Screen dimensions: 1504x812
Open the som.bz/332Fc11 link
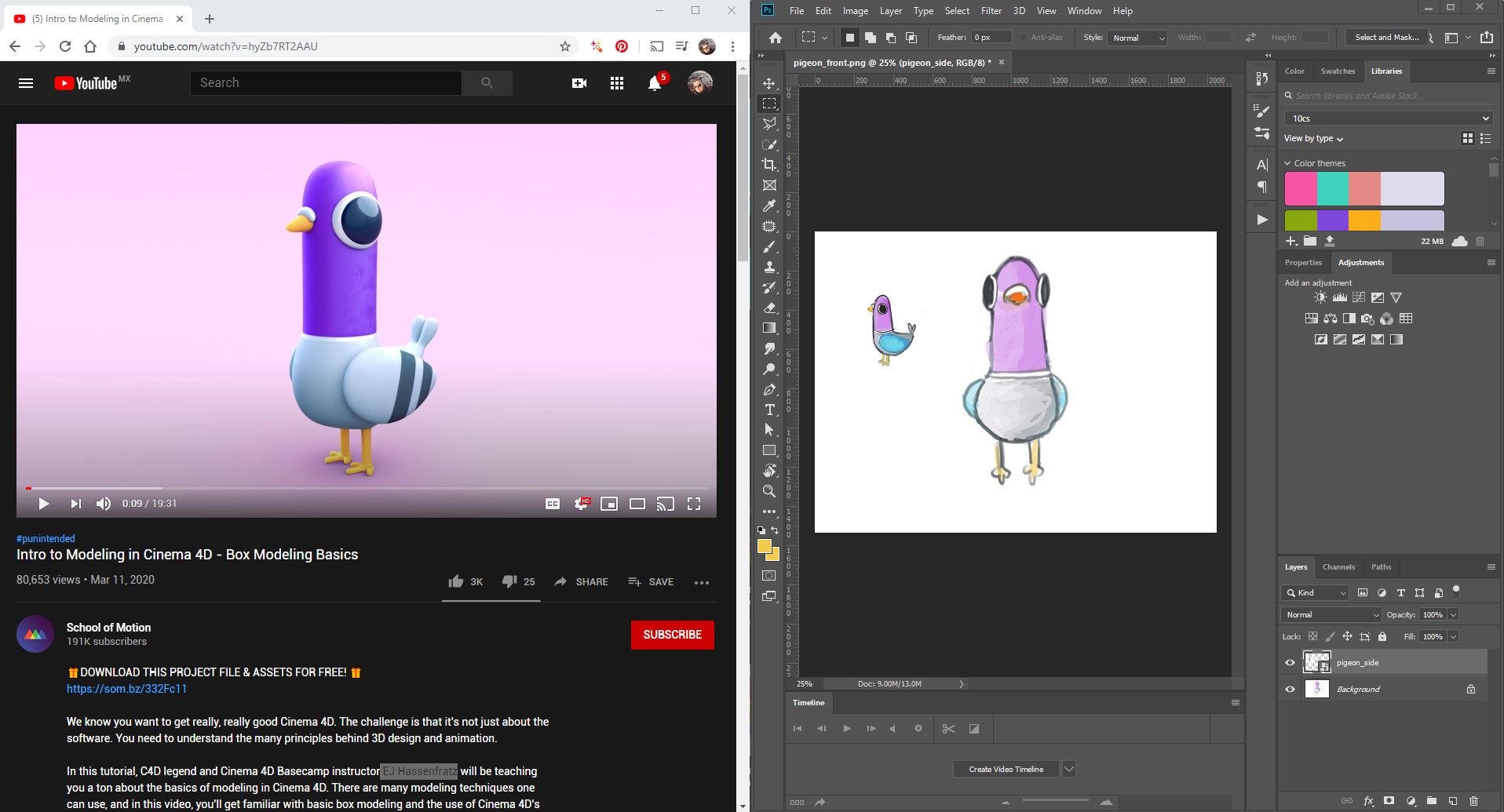coord(126,689)
